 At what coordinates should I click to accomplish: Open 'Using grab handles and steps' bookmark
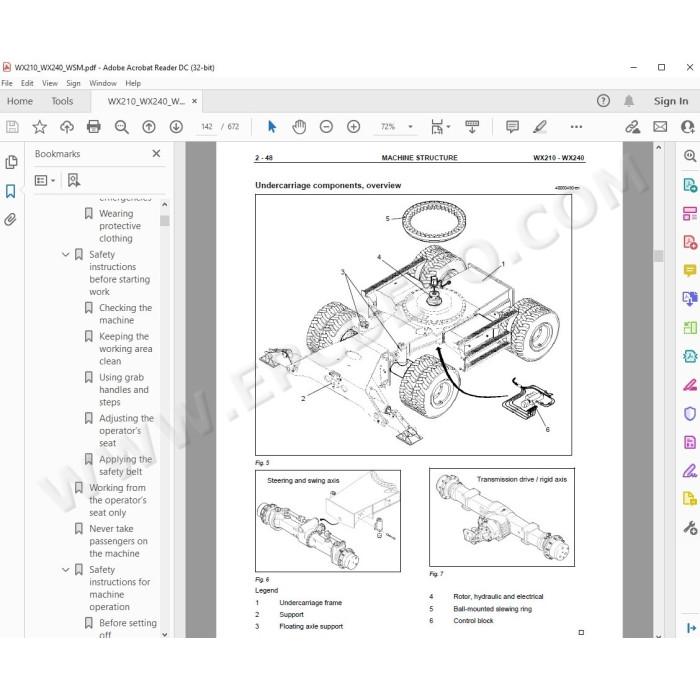coord(124,390)
